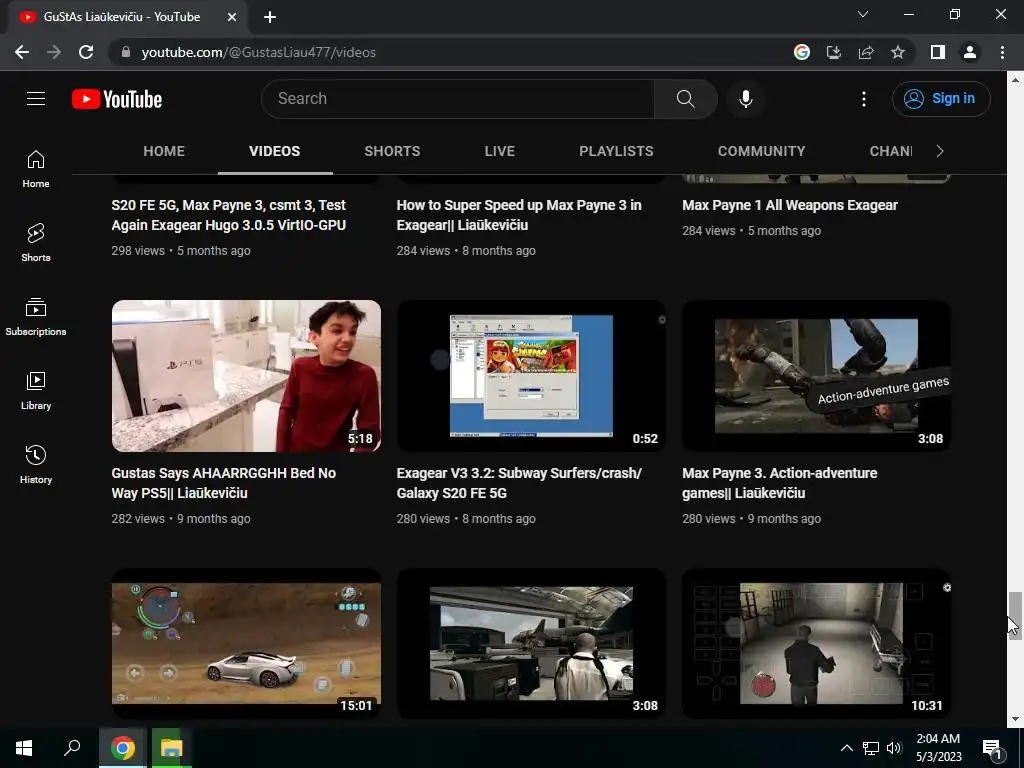Open a new browser tab

tap(270, 17)
